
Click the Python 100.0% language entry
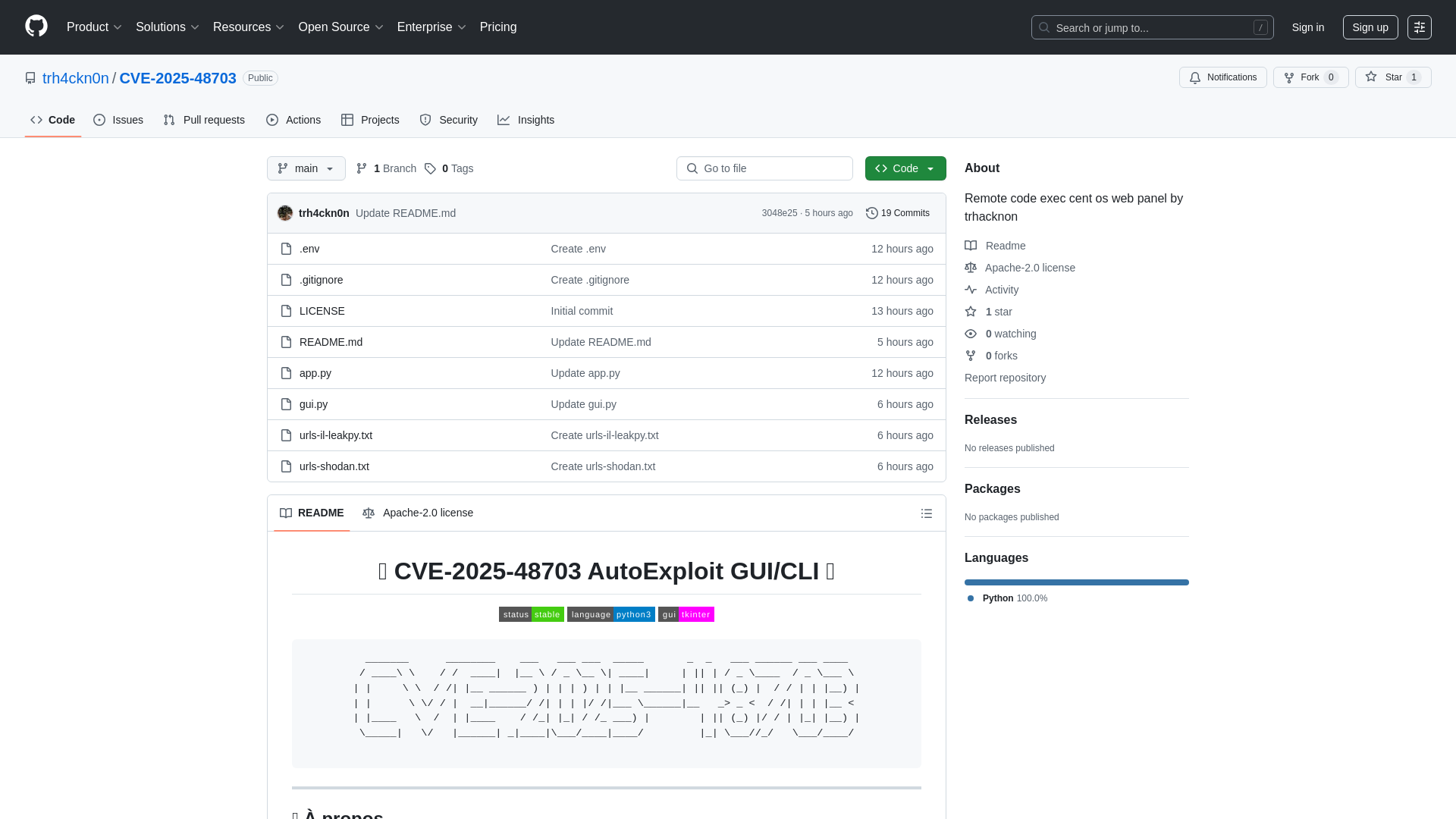pyautogui.click(x=1008, y=598)
